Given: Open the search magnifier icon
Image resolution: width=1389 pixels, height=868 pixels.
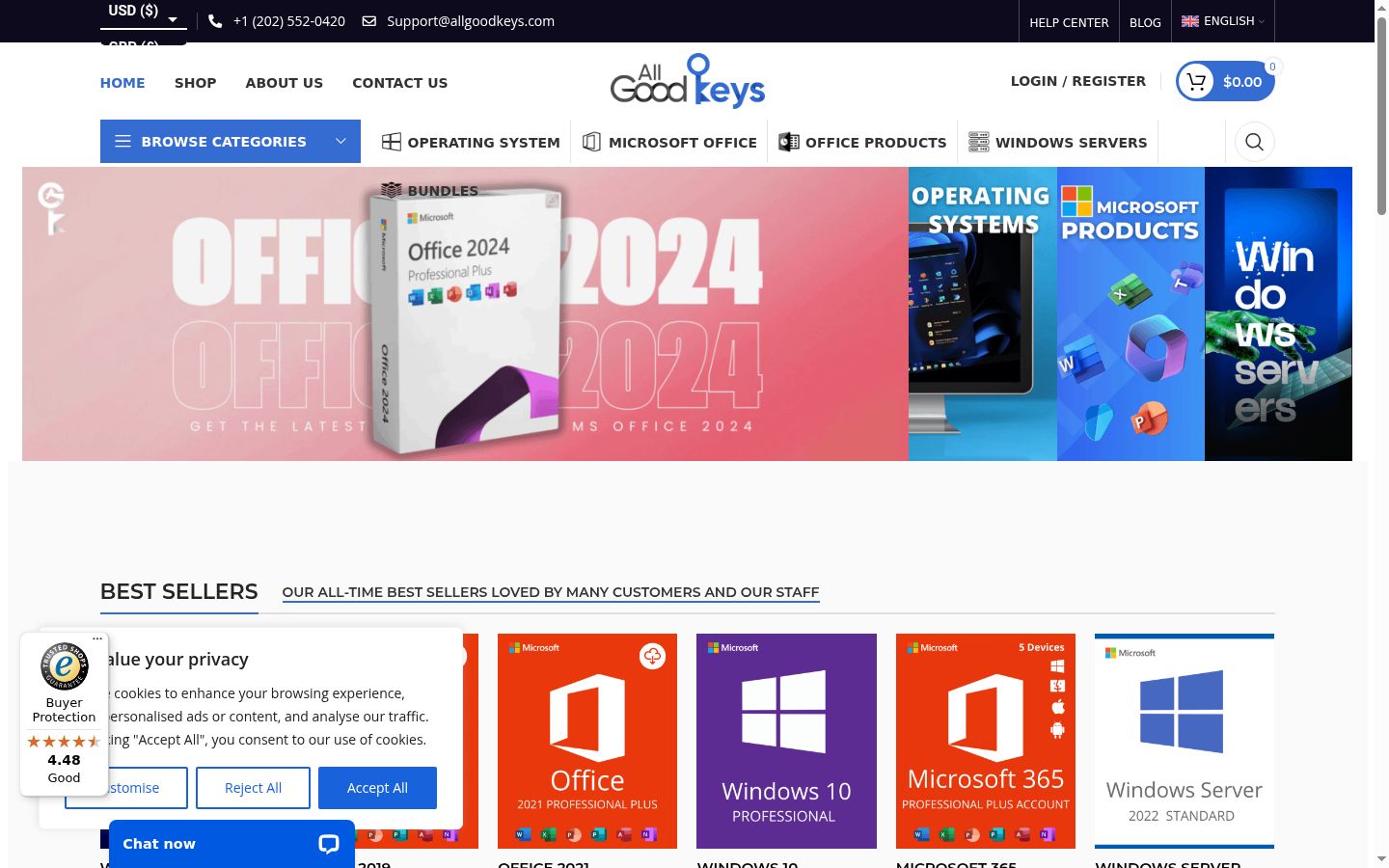Looking at the screenshot, I should (x=1254, y=142).
